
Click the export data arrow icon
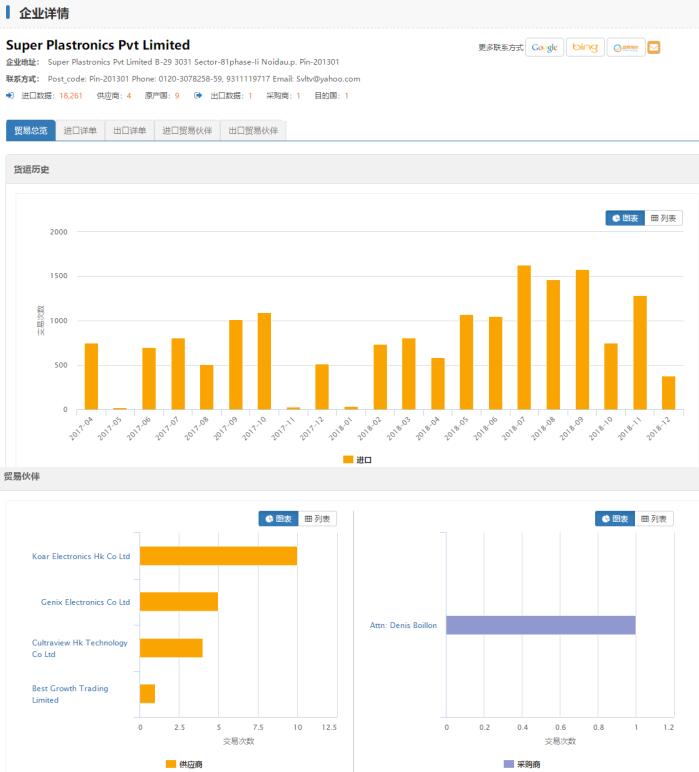tap(198, 96)
